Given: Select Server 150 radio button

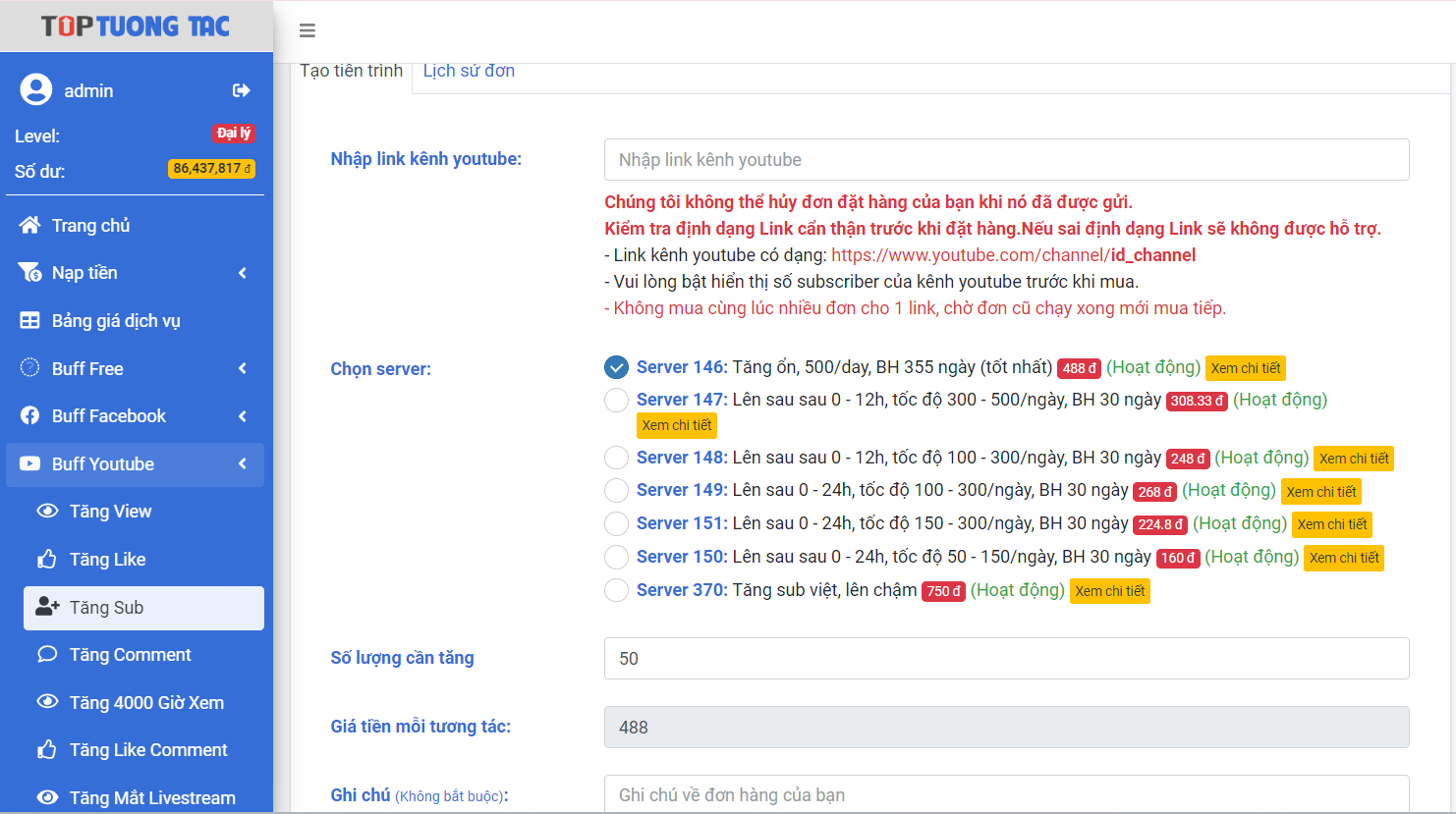Looking at the screenshot, I should coord(616,557).
